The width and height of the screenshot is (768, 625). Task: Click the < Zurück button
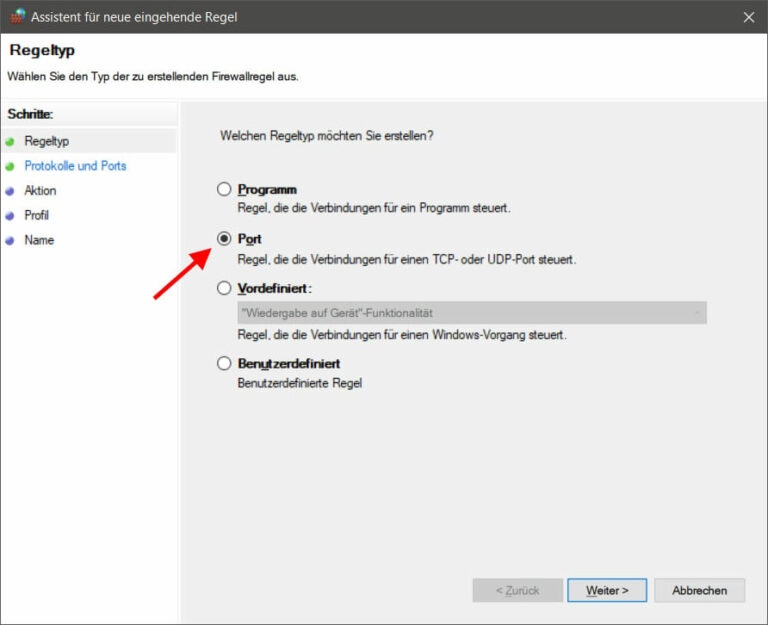coord(517,590)
